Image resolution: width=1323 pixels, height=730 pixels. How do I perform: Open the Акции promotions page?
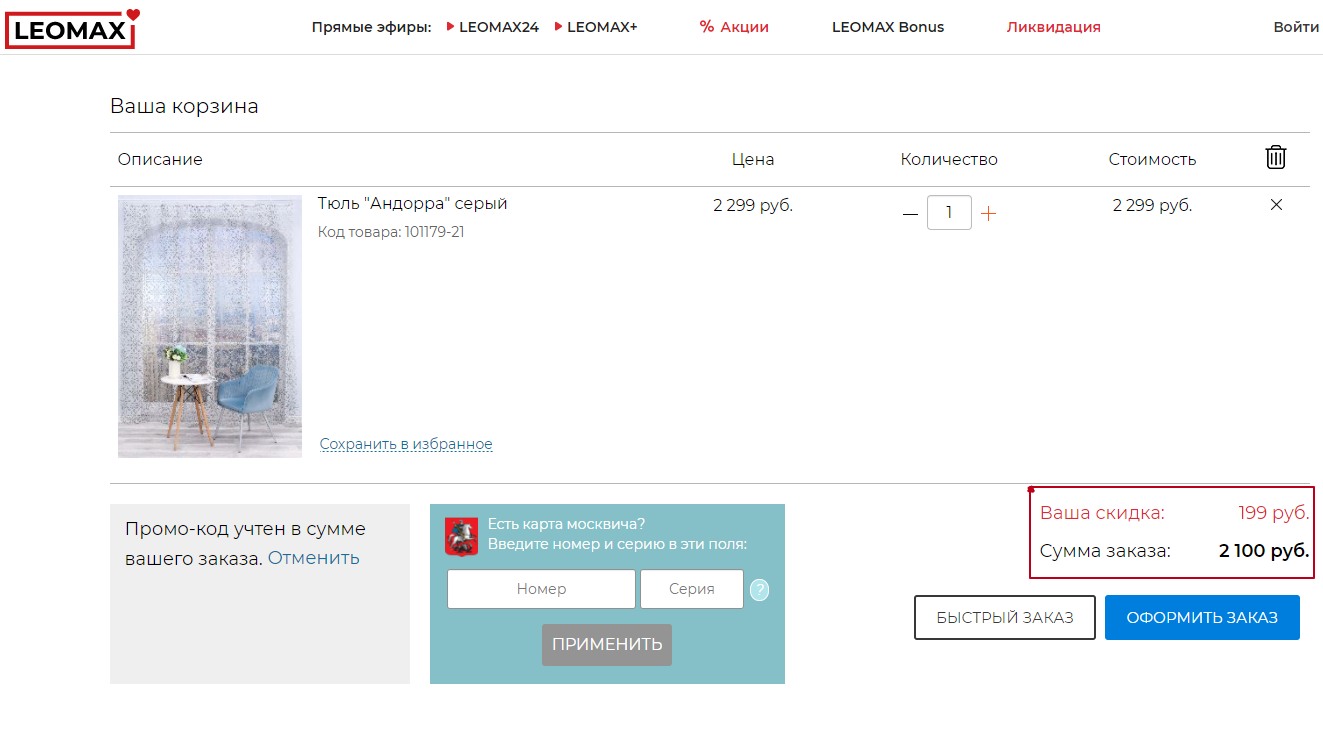click(x=734, y=27)
